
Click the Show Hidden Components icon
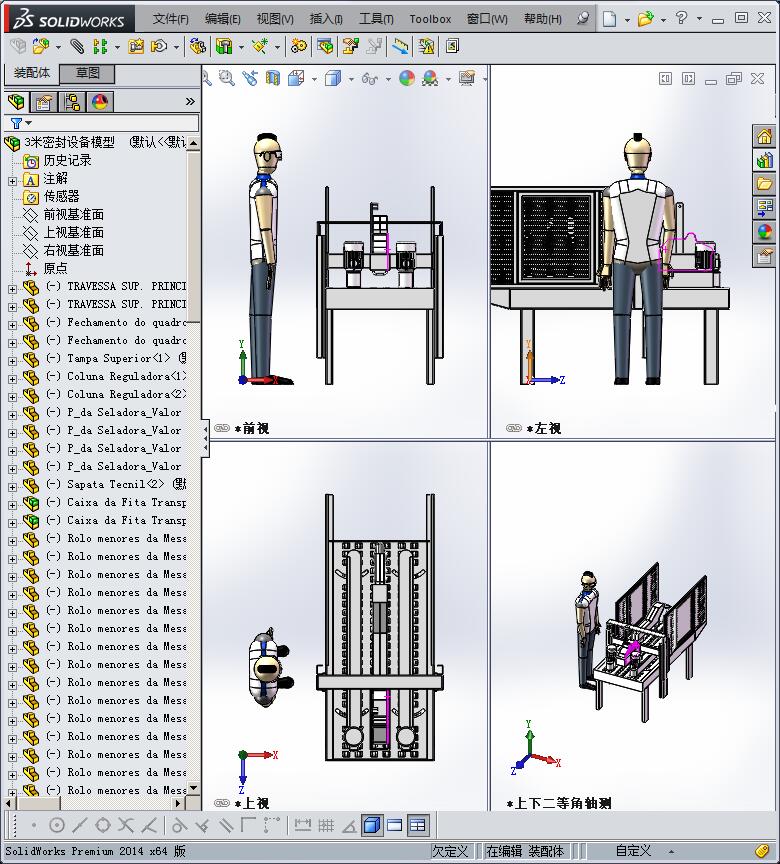pos(197,46)
